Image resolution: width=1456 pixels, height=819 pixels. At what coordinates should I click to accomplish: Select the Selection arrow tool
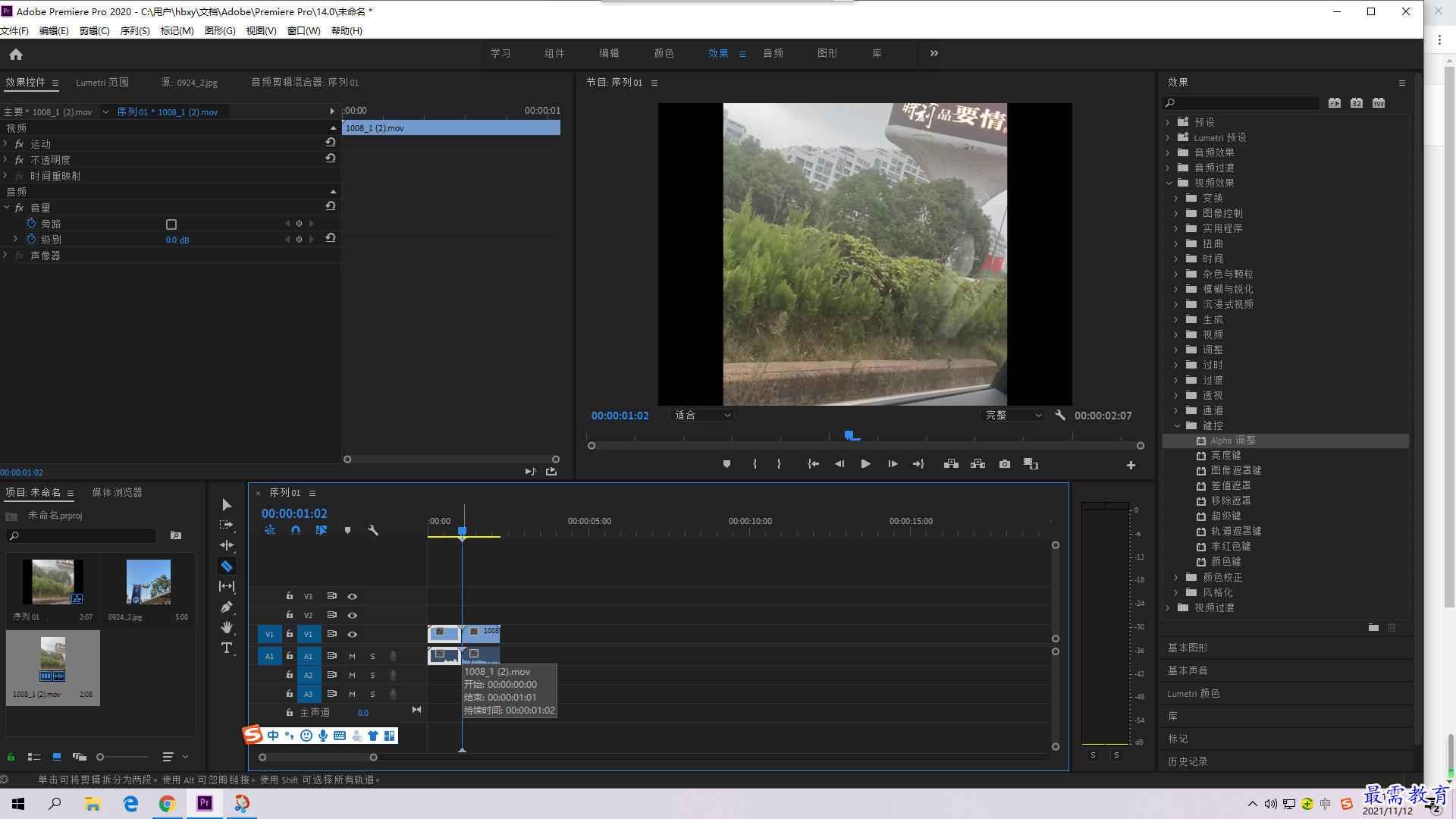pyautogui.click(x=227, y=505)
